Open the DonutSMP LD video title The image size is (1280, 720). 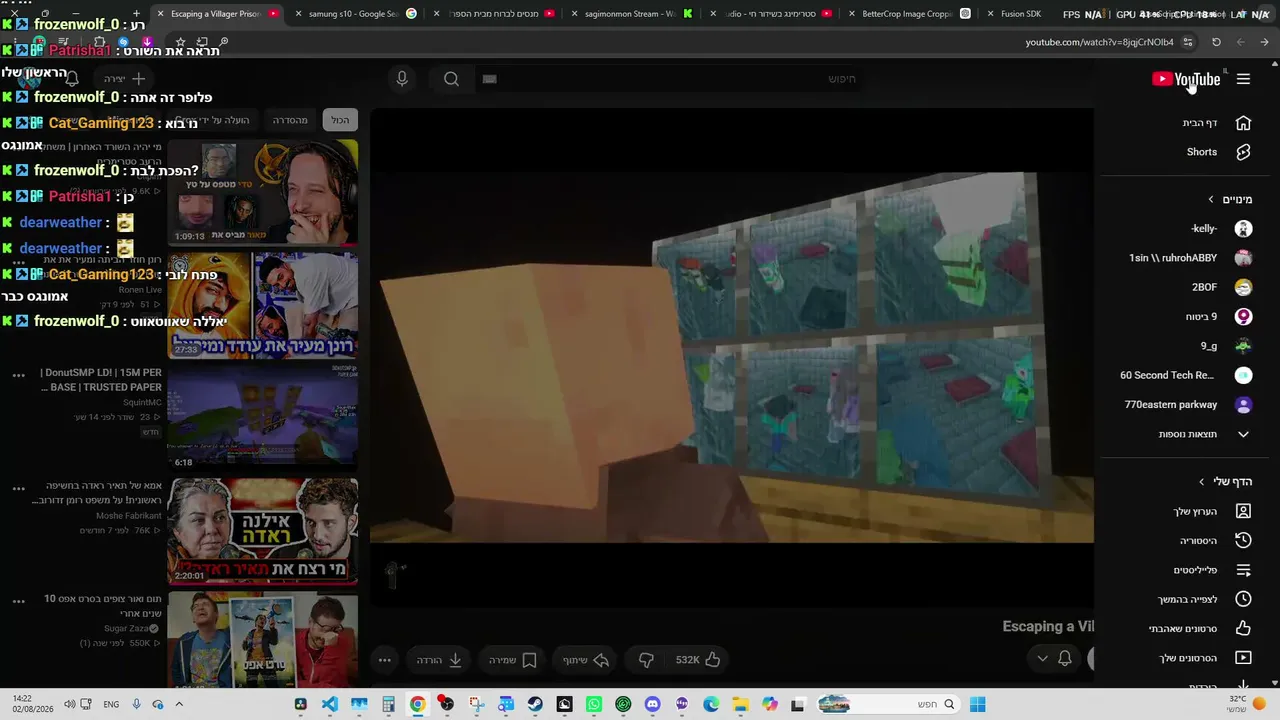101,380
